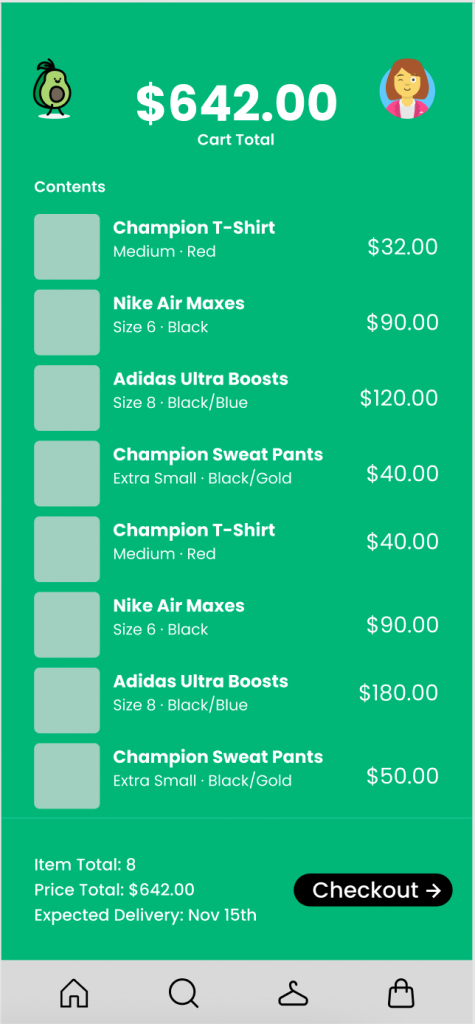
Task: Select Adidas Ultra Boosts priced $120.00
Action: coord(236,398)
